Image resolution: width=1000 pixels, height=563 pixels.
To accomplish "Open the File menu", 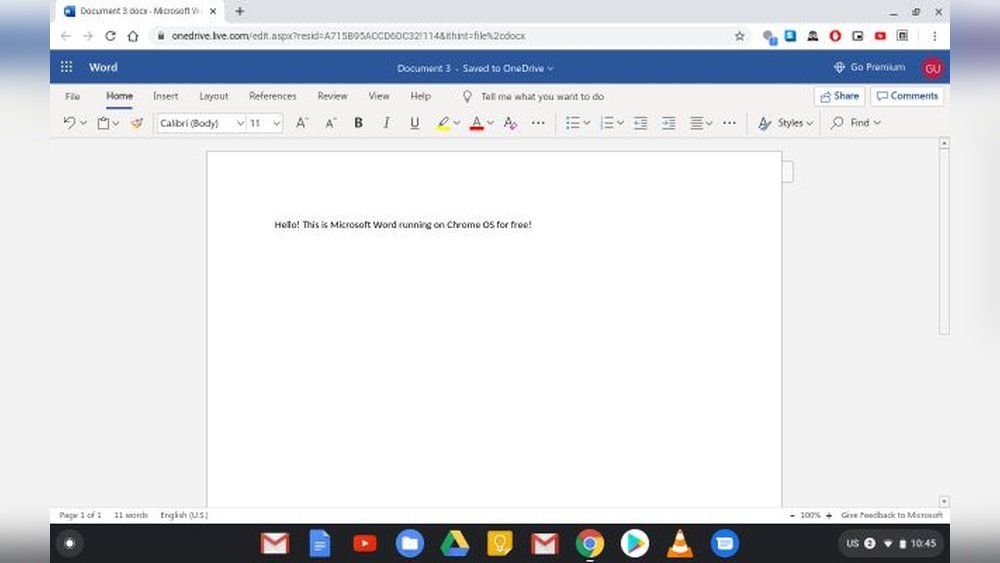I will (x=72, y=96).
